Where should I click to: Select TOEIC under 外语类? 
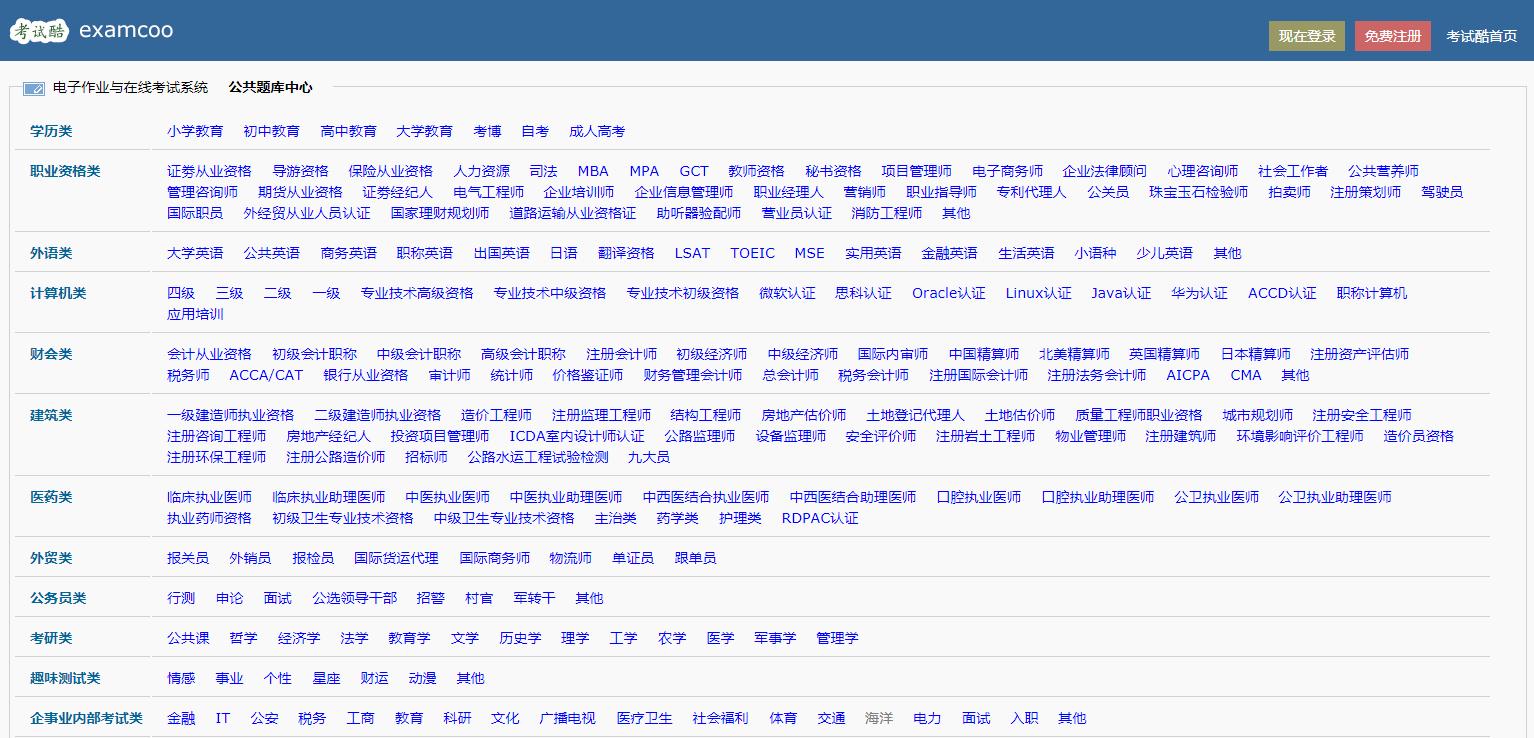click(752, 253)
